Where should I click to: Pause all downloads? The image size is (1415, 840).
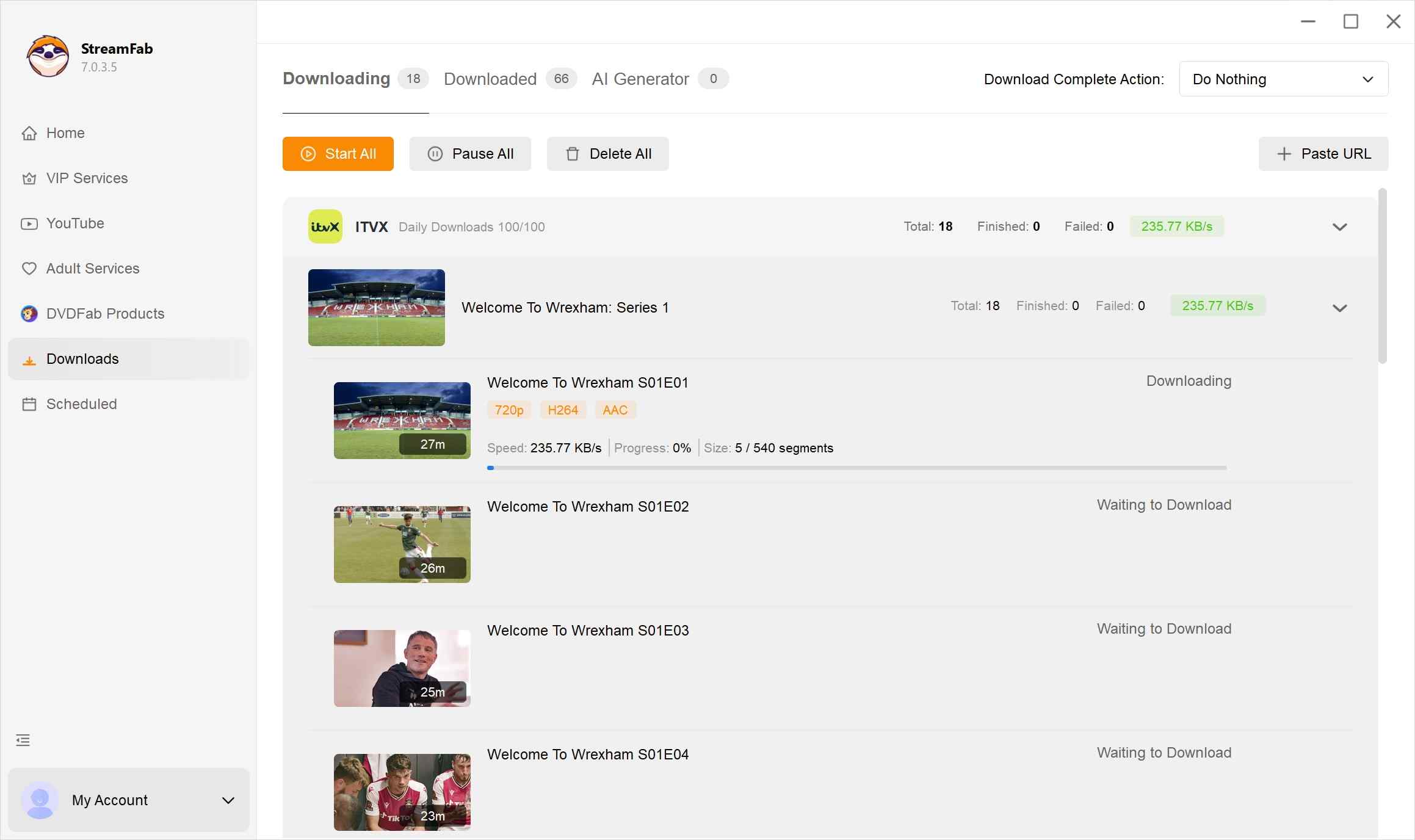[470, 154]
